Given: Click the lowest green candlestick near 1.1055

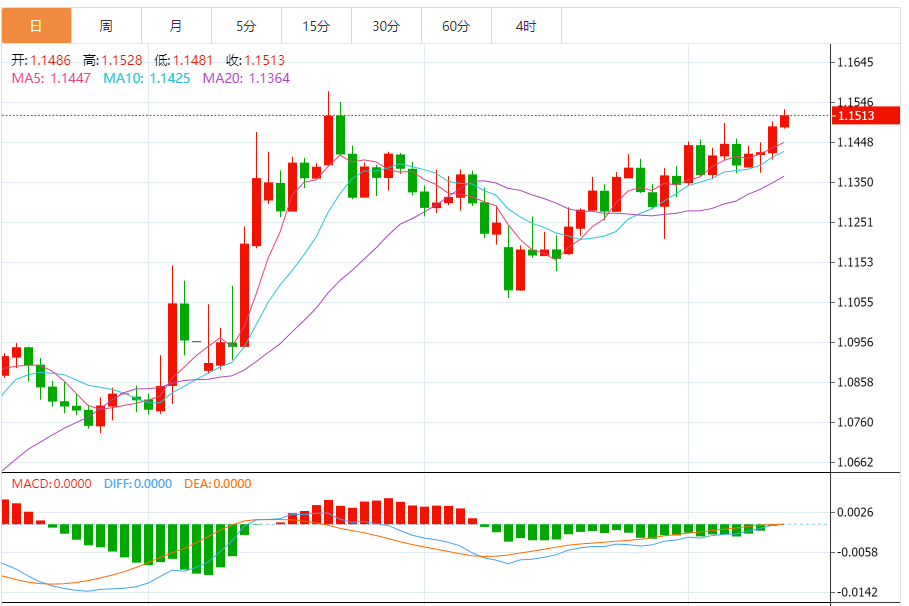Looking at the screenshot, I should point(508,268).
